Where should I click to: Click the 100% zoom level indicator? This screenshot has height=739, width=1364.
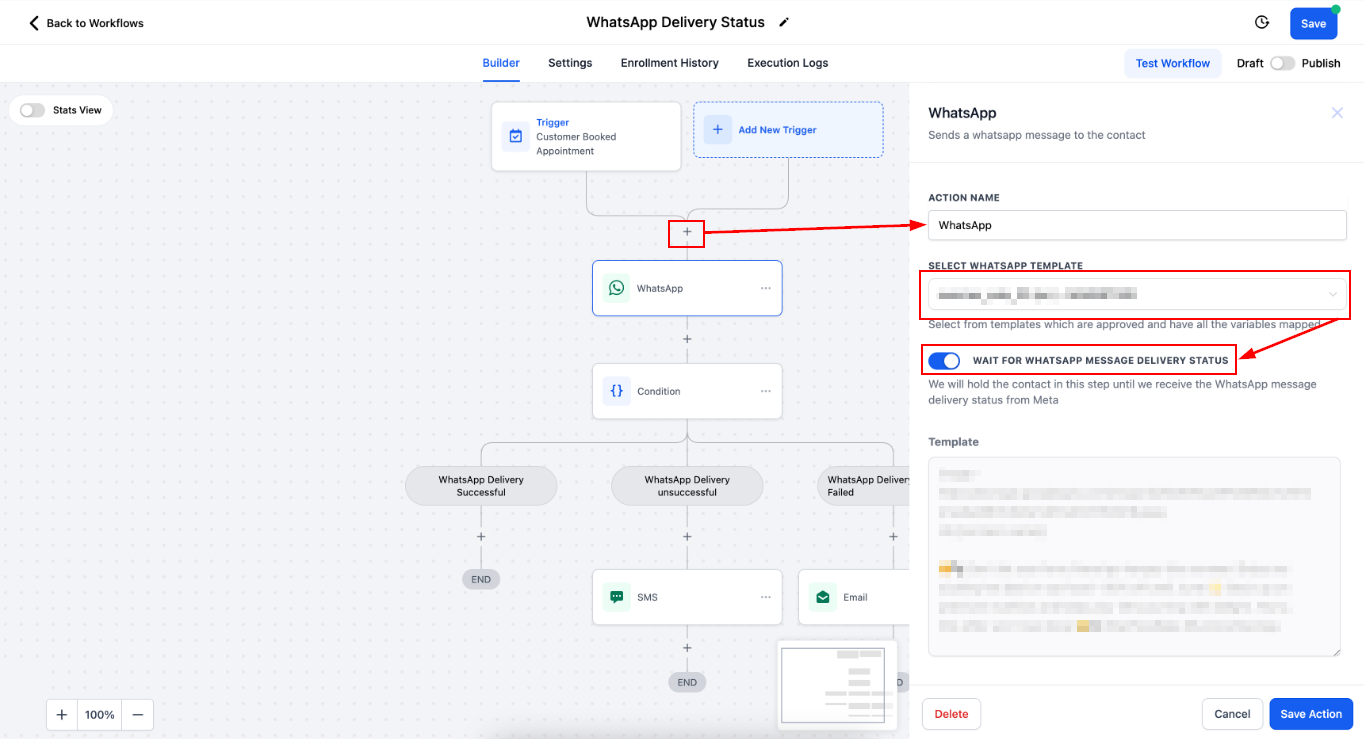click(100, 715)
